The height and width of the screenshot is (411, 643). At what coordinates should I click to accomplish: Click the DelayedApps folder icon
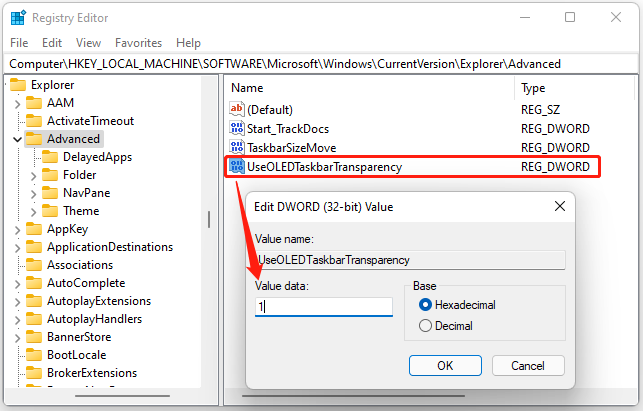click(x=50, y=157)
